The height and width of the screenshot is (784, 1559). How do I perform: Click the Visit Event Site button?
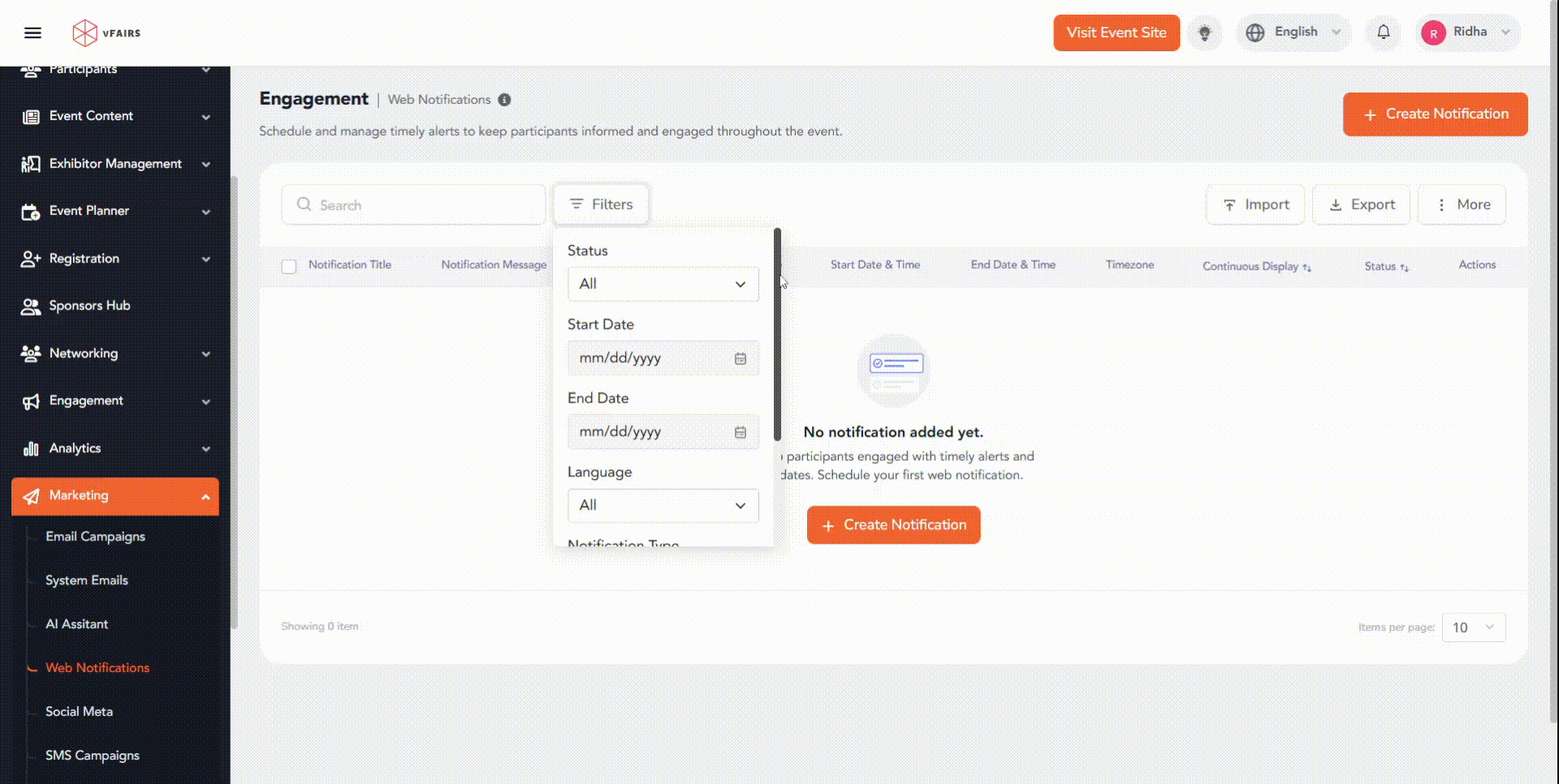[x=1116, y=32]
